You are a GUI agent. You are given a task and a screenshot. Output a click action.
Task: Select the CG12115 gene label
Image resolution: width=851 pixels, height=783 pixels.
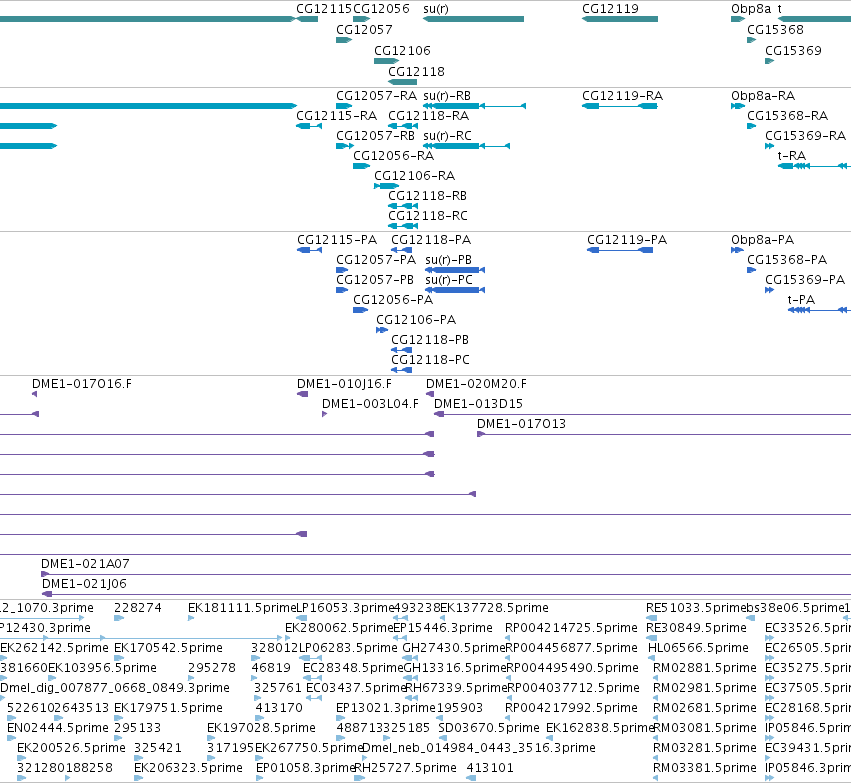[x=325, y=9]
